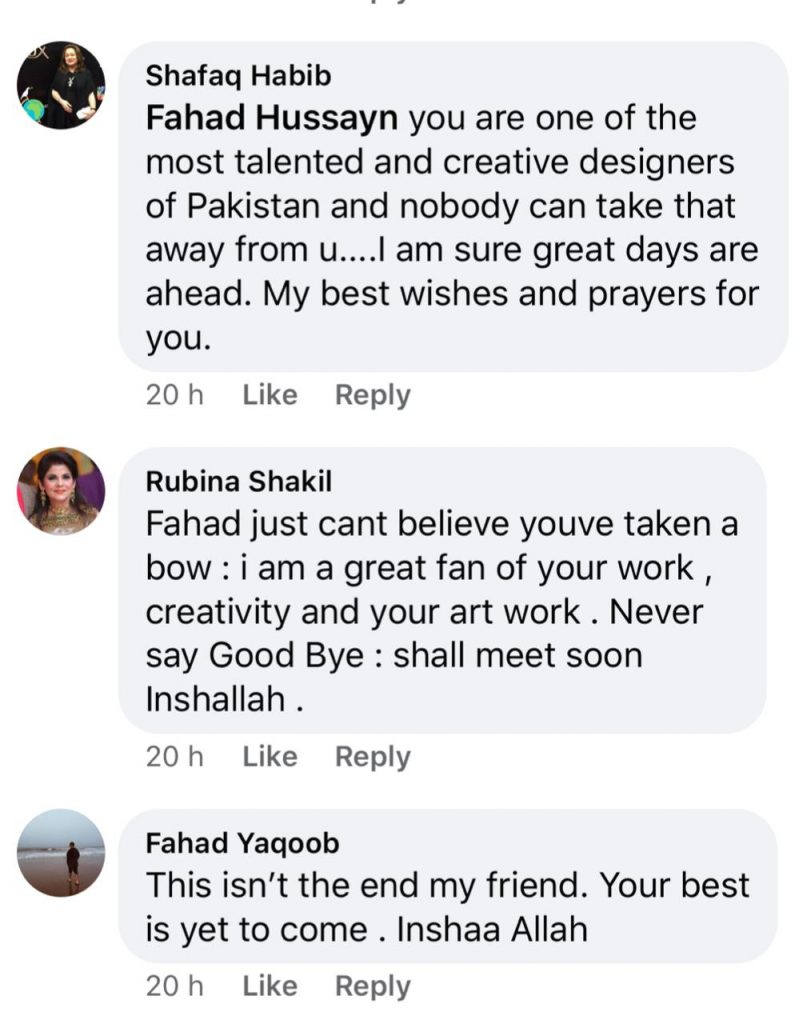Click the 20 h timestamp under Fahad Yaqoob's comment
Viewport: 811px width, 1024px height.
coord(174,986)
